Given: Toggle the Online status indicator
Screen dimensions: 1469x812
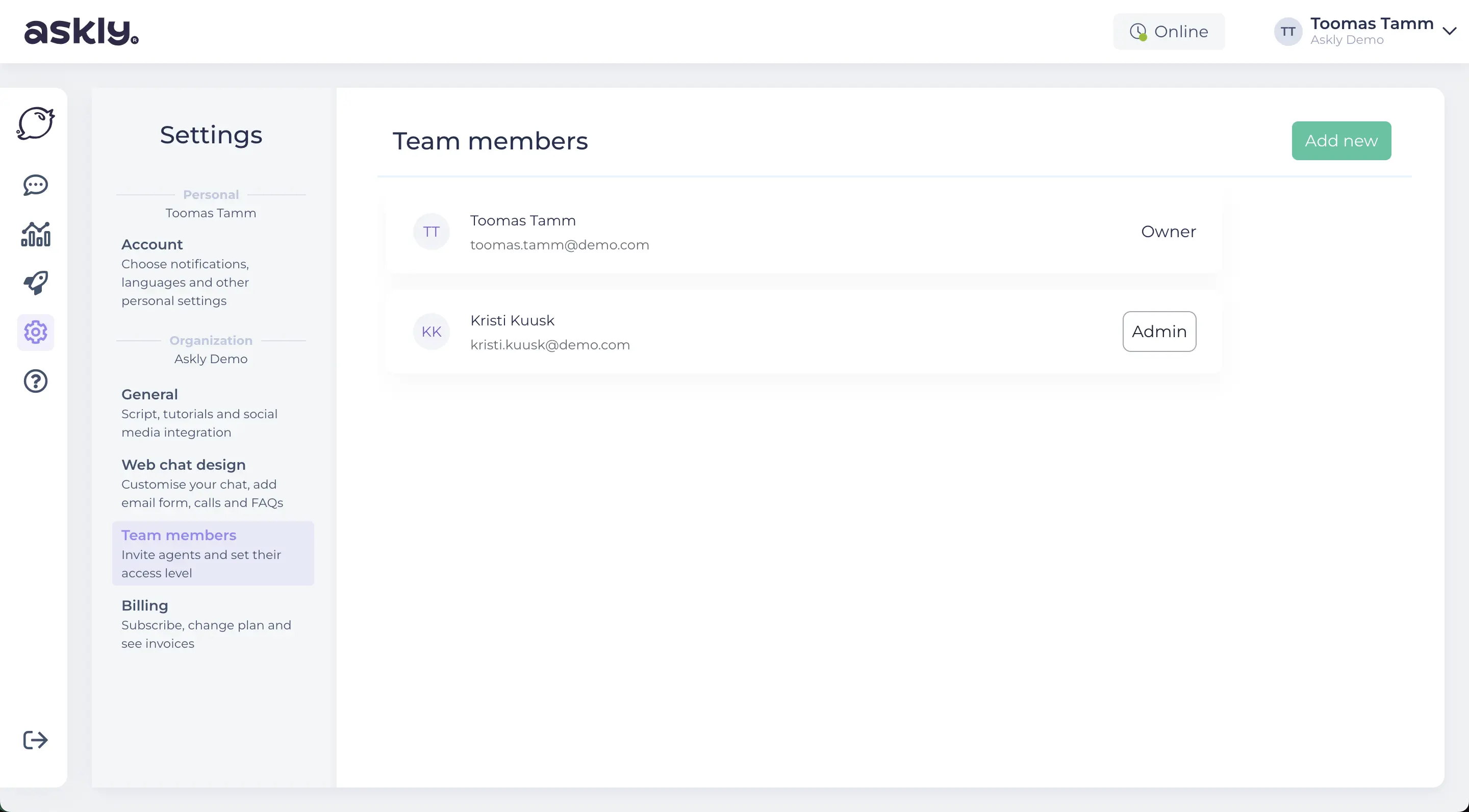Looking at the screenshot, I should click(1168, 31).
